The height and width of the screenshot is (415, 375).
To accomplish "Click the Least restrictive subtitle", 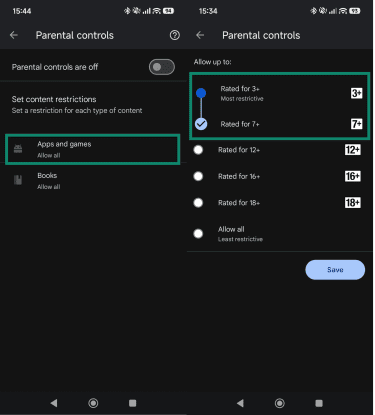I will pos(240,239).
